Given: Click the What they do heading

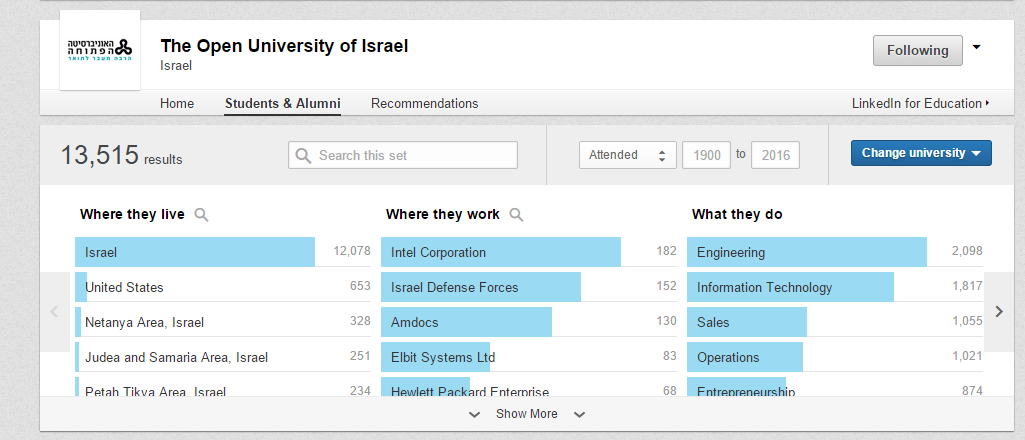Looking at the screenshot, I should 737,214.
